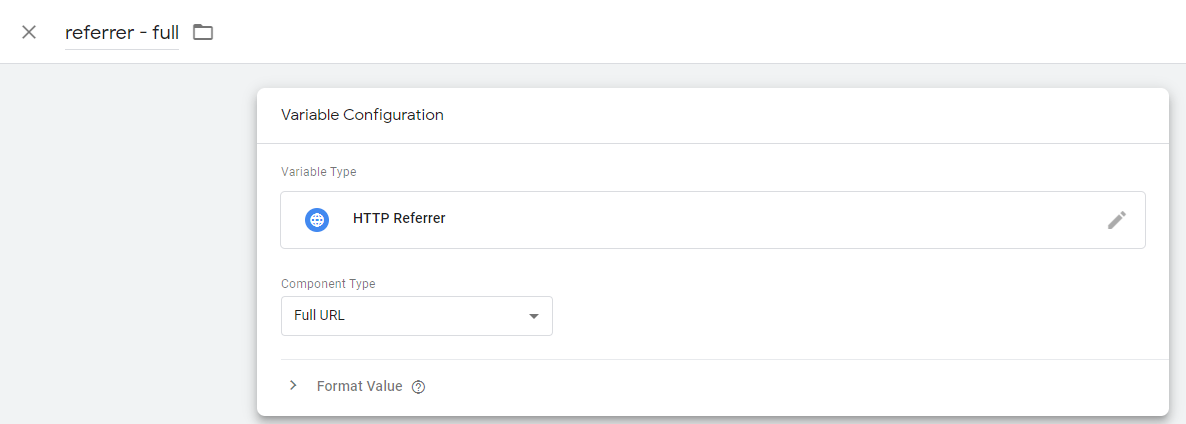Close the variable editor with X
This screenshot has height=424, width=1186.
pos(29,32)
